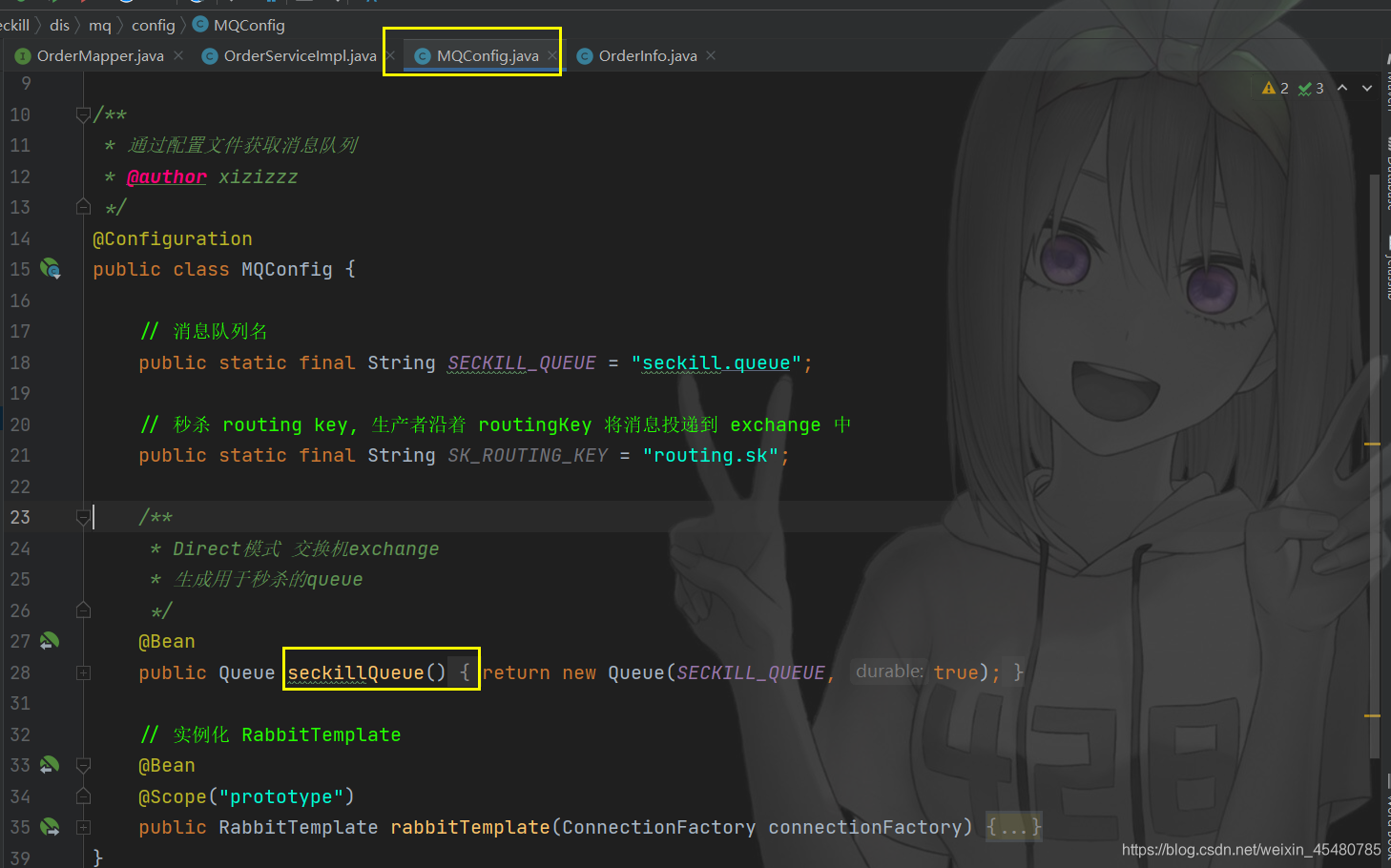Click the durable: parameter hint

click(x=889, y=672)
